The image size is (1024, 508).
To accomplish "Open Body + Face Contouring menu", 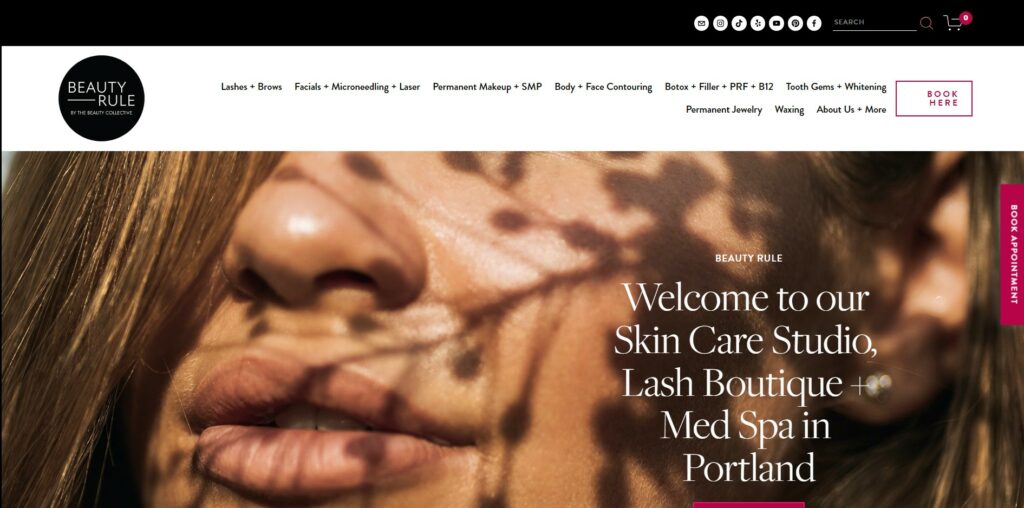I will coord(603,87).
